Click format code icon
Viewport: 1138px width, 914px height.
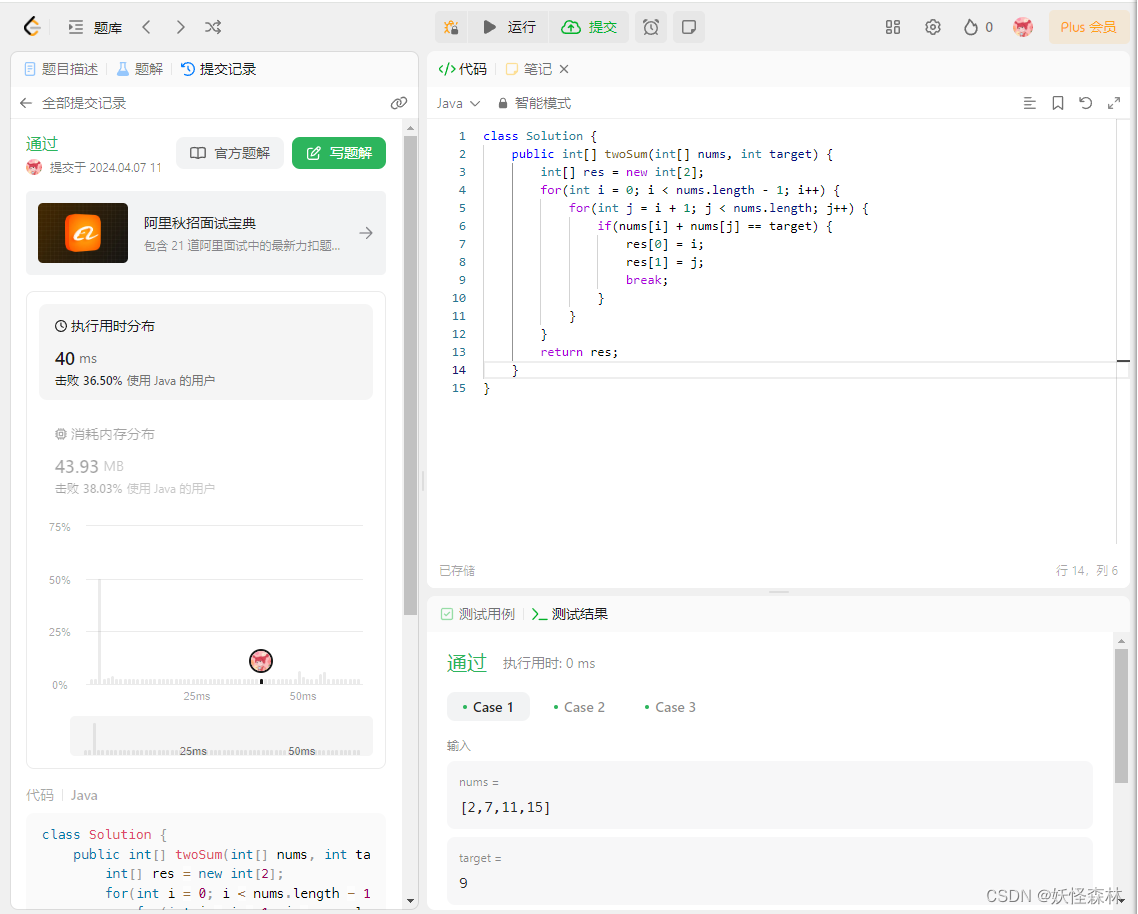click(1029, 103)
